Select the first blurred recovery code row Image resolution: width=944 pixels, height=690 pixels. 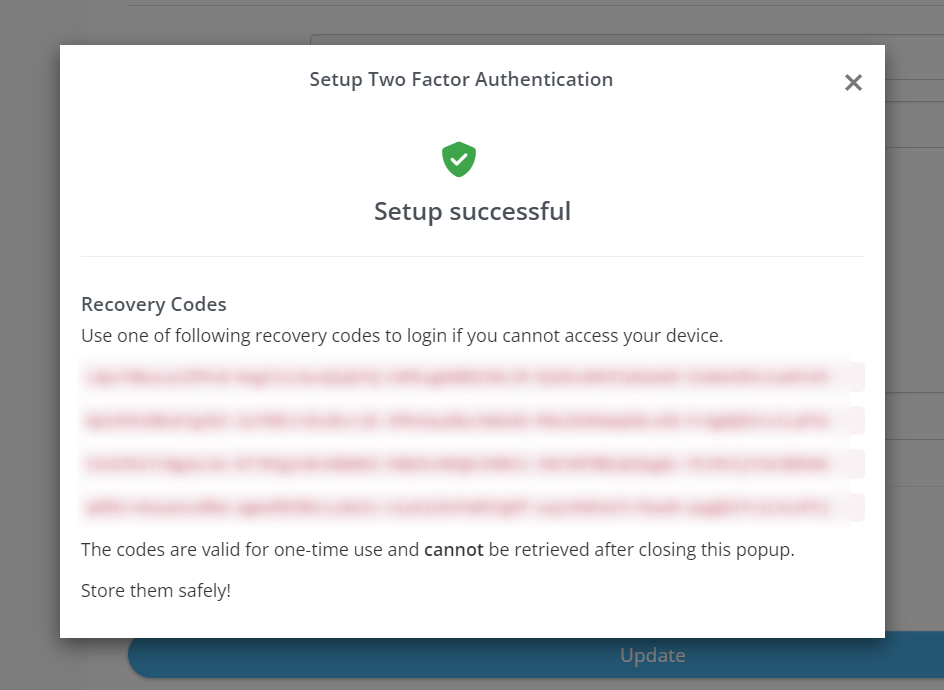tap(473, 377)
